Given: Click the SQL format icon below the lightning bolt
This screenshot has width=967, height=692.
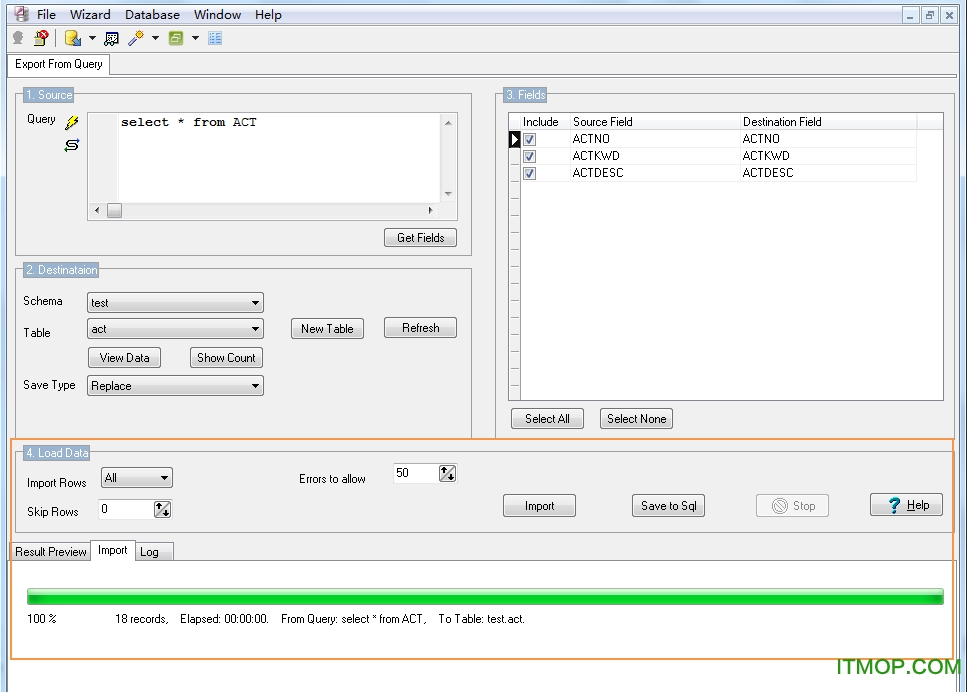Looking at the screenshot, I should tap(72, 144).
